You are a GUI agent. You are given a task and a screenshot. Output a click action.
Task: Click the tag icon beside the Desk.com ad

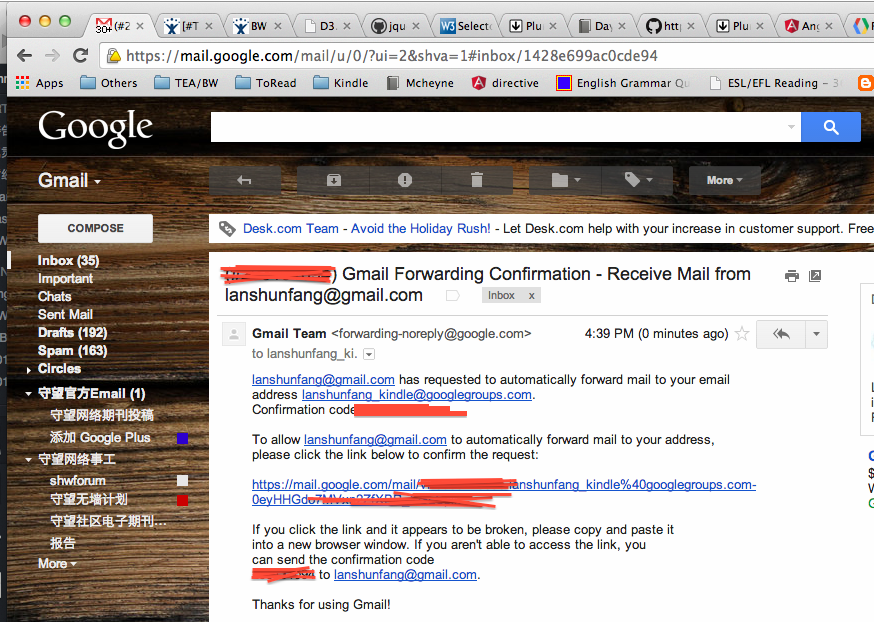(227, 229)
